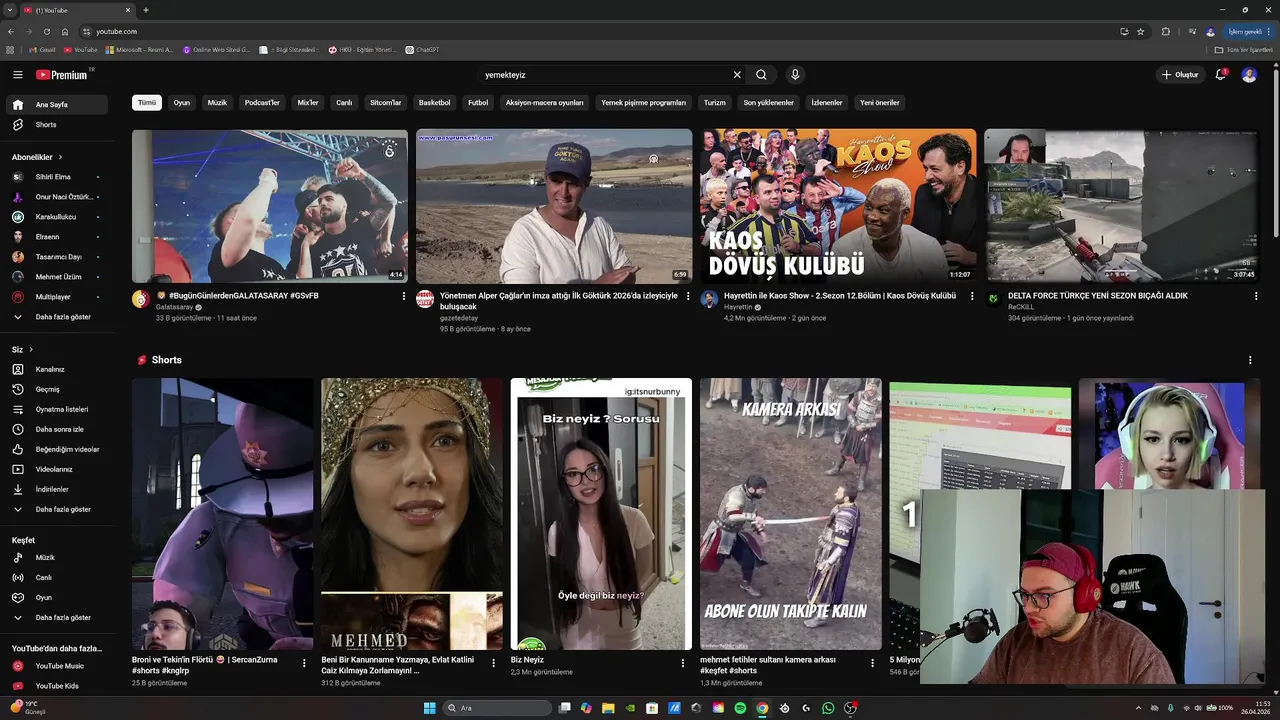Click the YouTube Premium logo
Viewport: 1280px width, 720px height.
62,75
